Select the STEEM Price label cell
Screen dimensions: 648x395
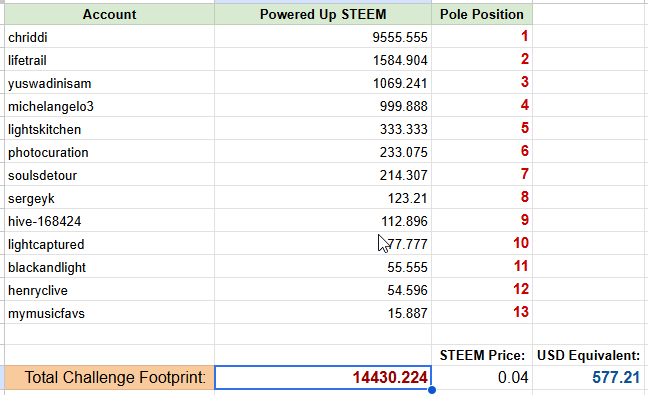pyautogui.click(x=482, y=355)
